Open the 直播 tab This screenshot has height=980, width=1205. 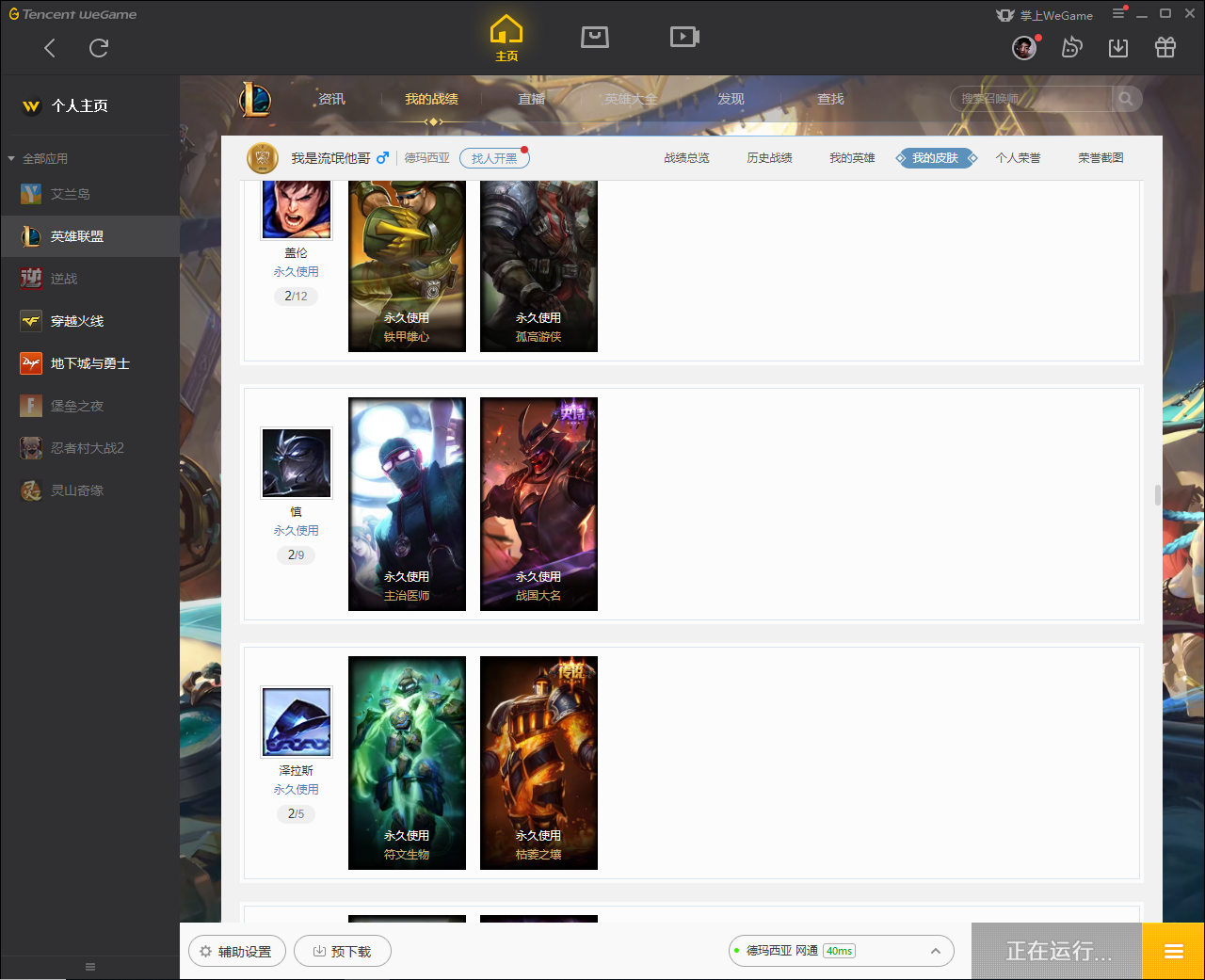[531, 99]
